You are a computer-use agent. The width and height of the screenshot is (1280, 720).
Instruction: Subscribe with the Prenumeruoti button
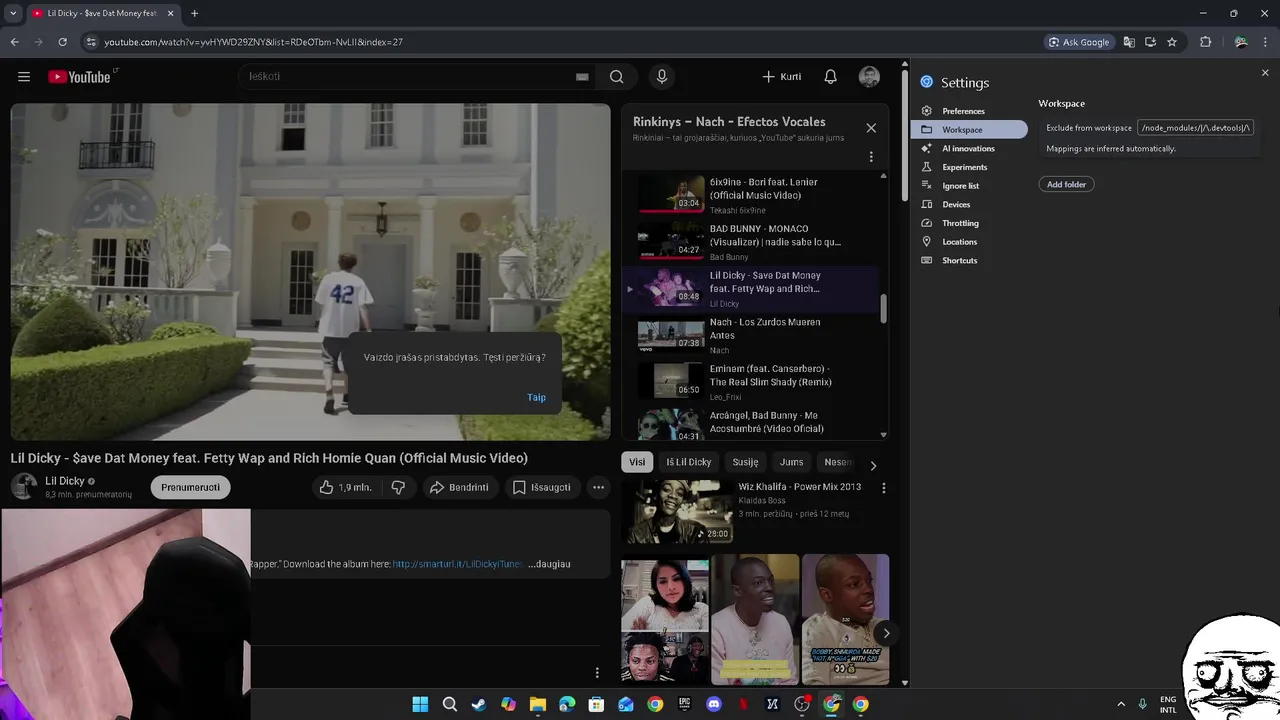(x=190, y=487)
